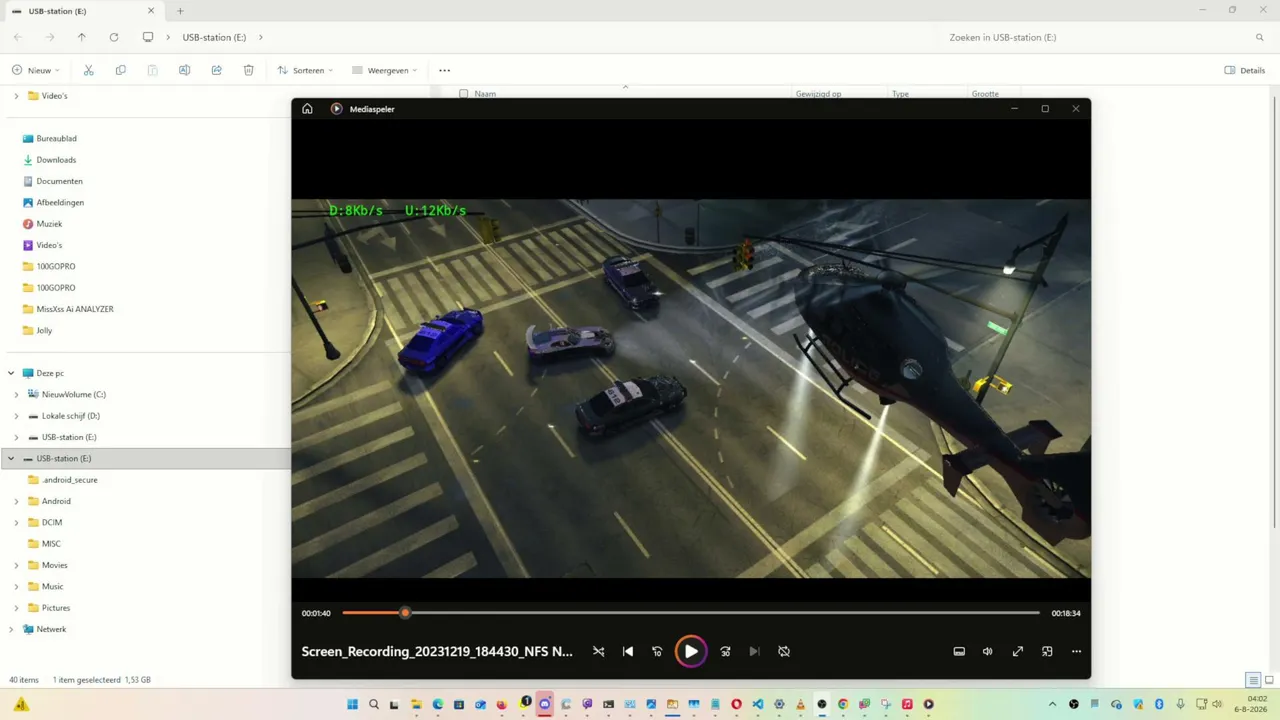Sort the file list by the Type column
1280x720 pixels.
click(x=900, y=94)
